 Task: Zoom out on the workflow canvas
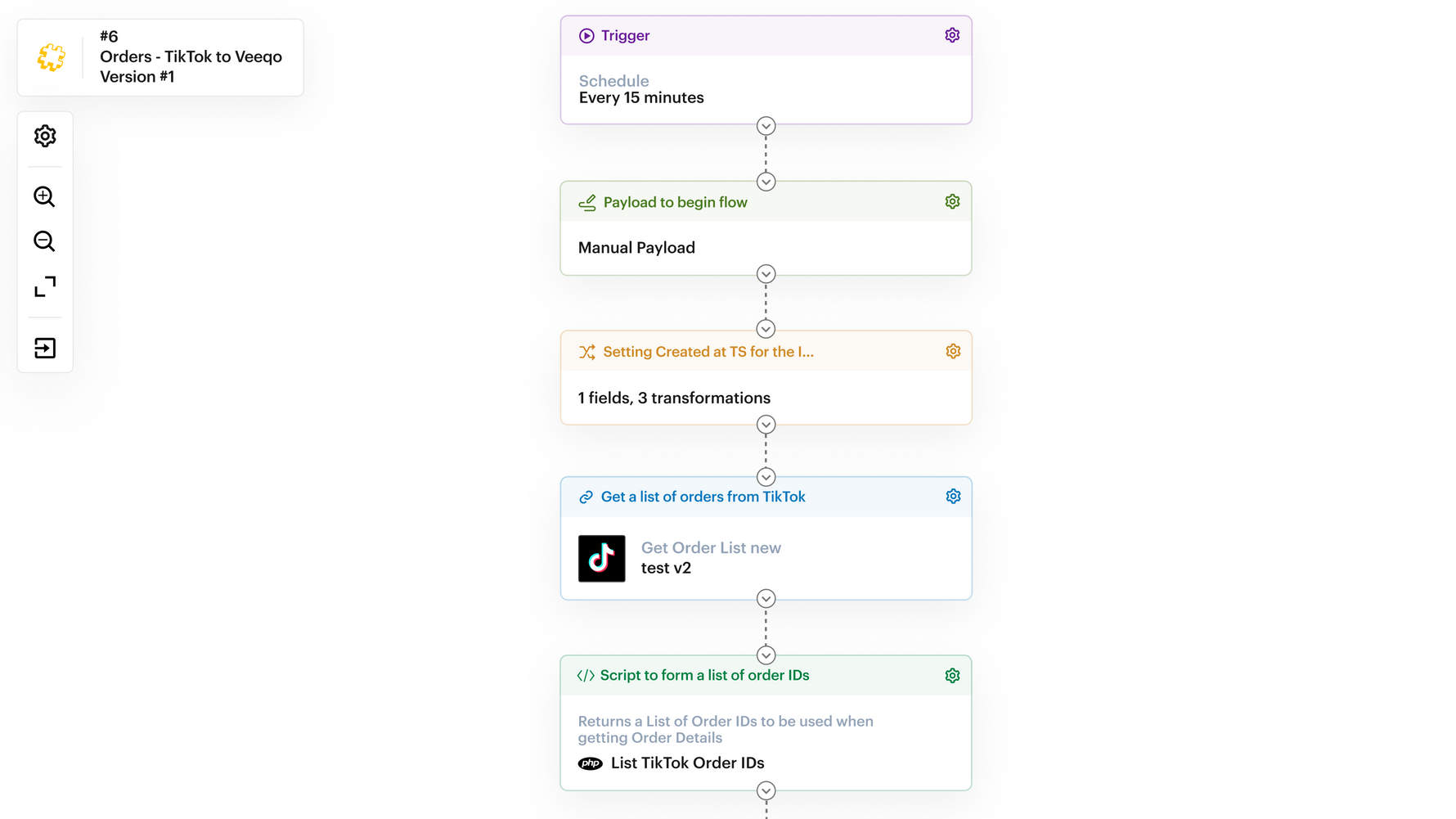coord(44,241)
